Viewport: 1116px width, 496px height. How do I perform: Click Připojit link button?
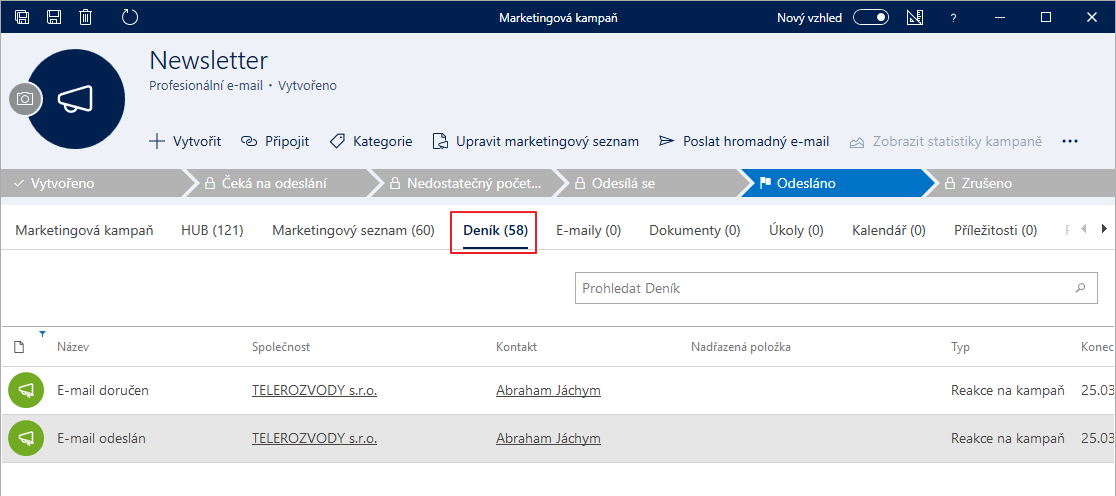pyautogui.click(x=275, y=142)
